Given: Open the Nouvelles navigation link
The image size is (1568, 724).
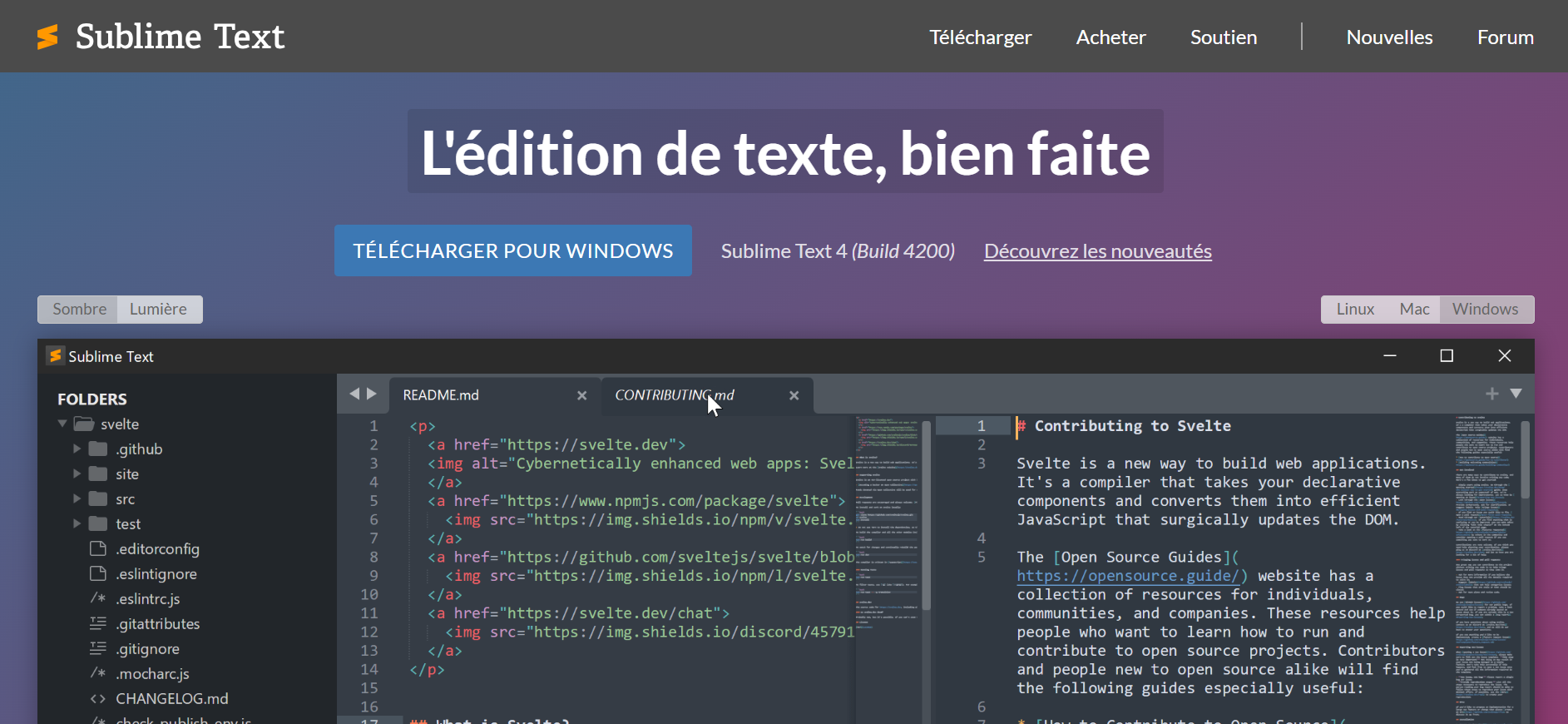Looking at the screenshot, I should [x=1389, y=37].
